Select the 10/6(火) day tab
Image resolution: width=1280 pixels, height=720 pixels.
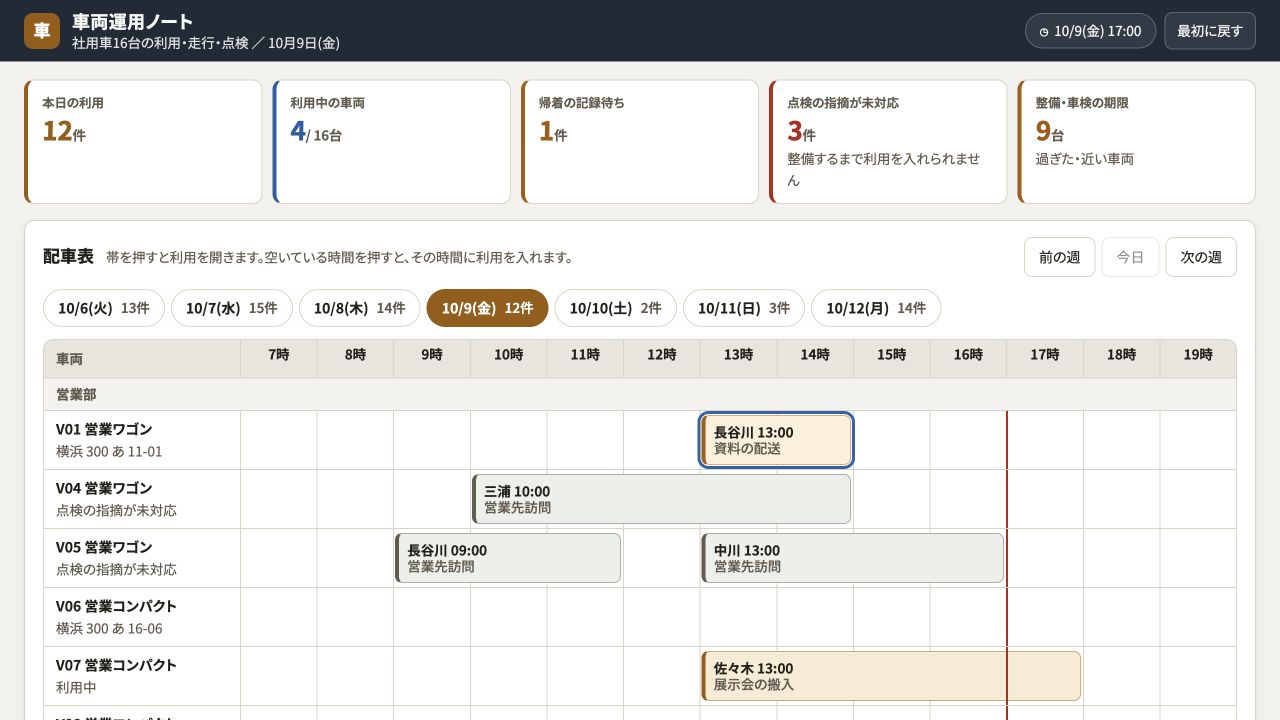pos(104,308)
